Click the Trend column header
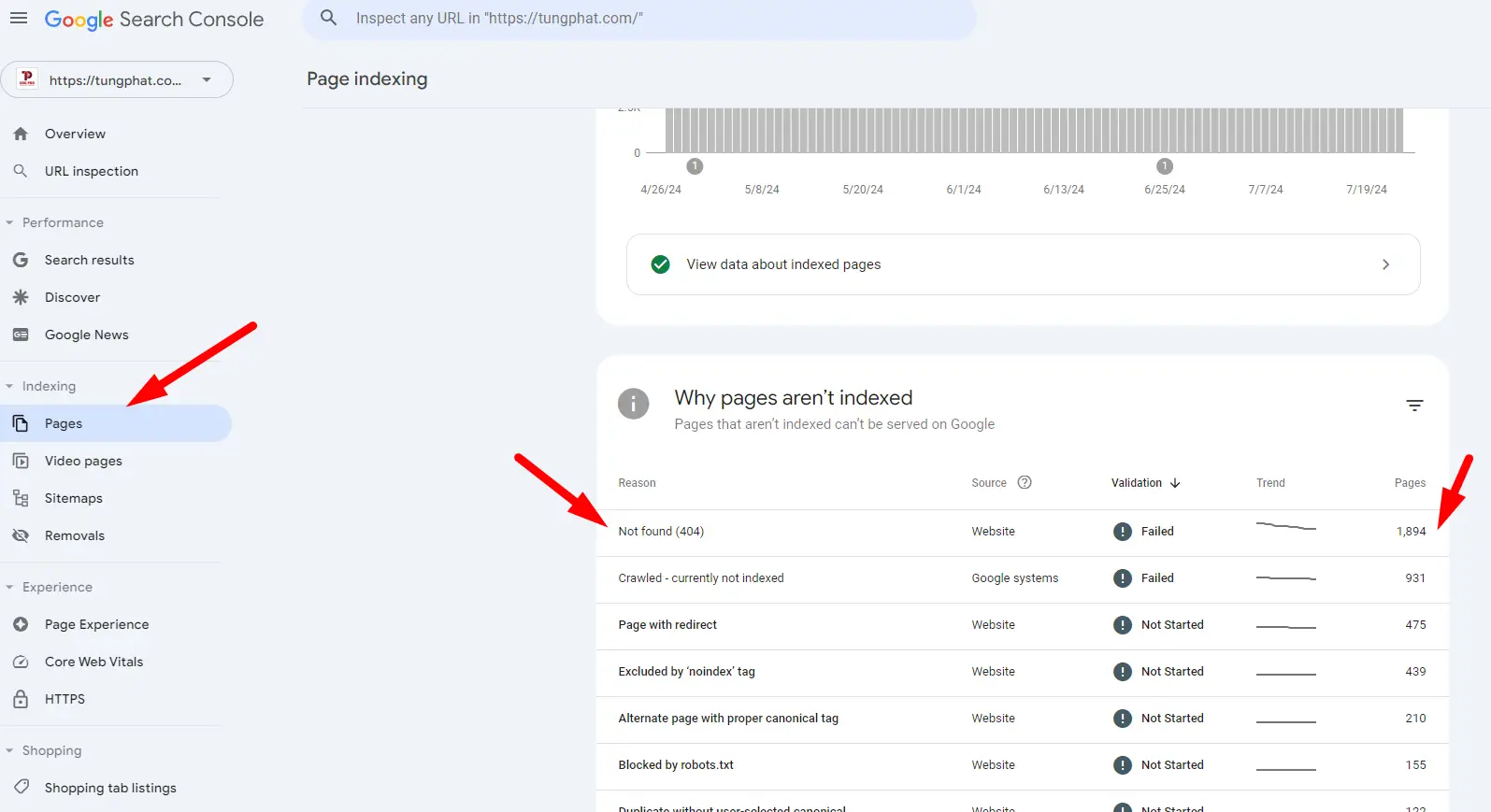The image size is (1491, 812). (1270, 483)
